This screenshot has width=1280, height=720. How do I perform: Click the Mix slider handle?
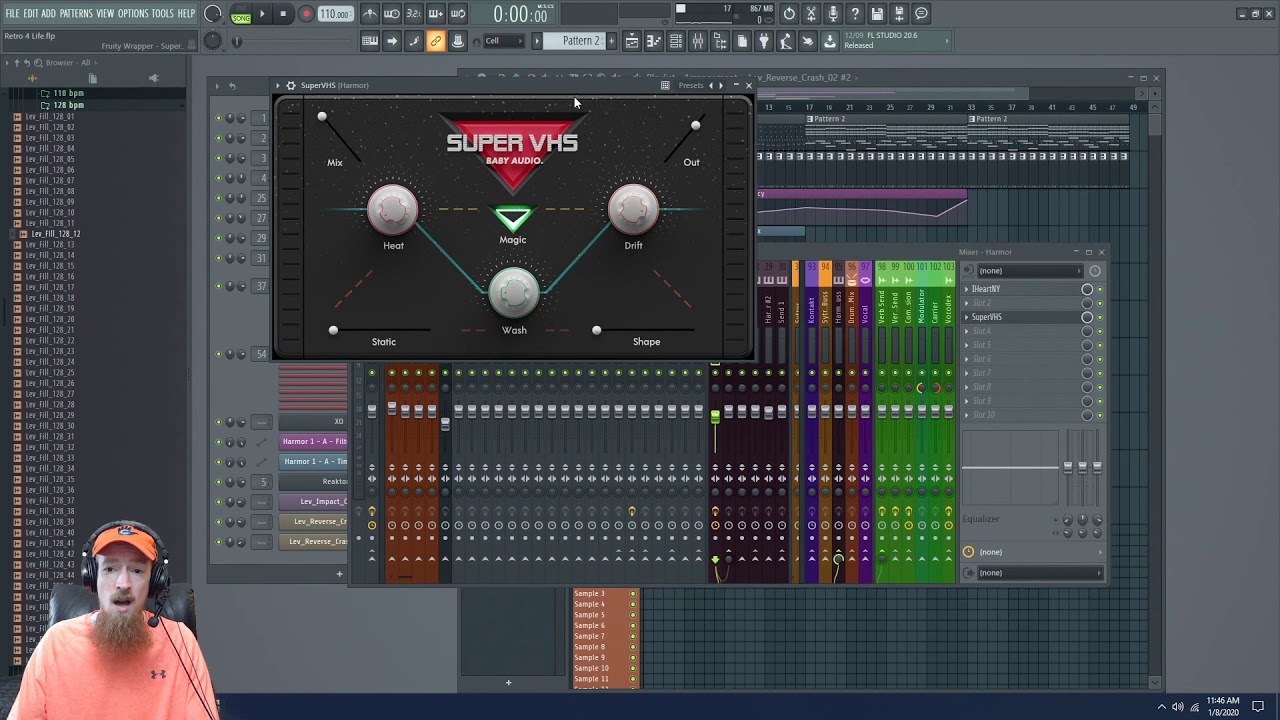[x=322, y=118]
